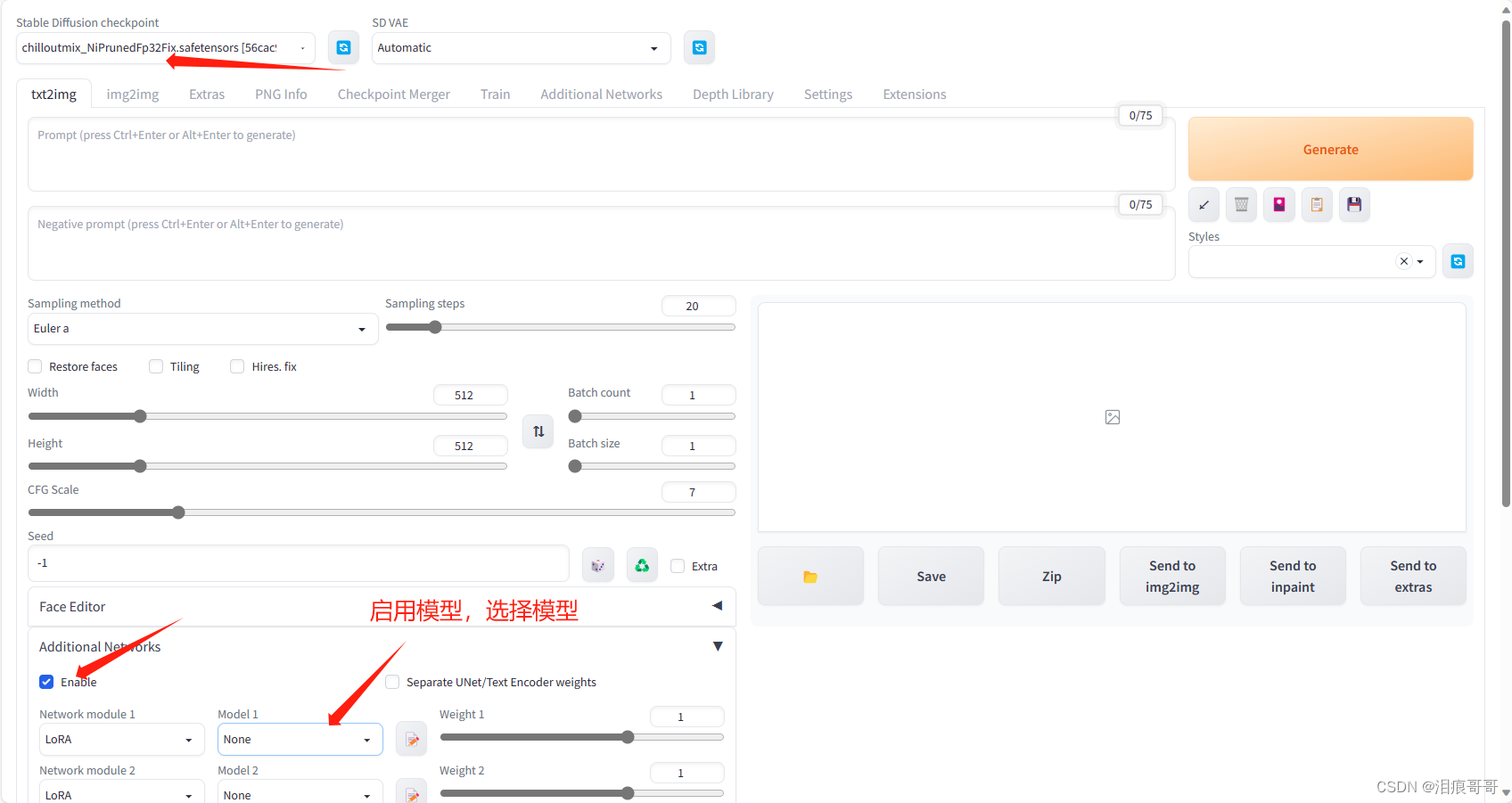Click the trash icon to clear prompts
This screenshot has width=1512, height=803.
[1241, 204]
